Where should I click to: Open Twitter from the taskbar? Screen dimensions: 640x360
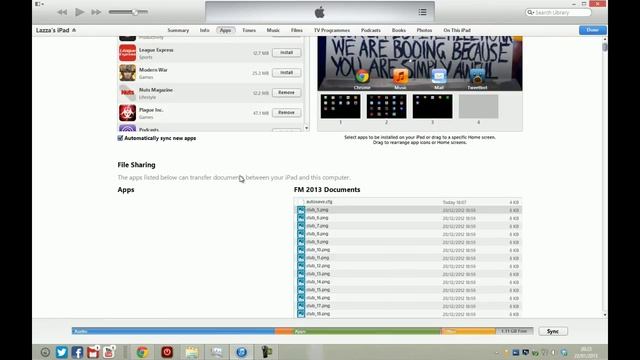(x=62, y=352)
